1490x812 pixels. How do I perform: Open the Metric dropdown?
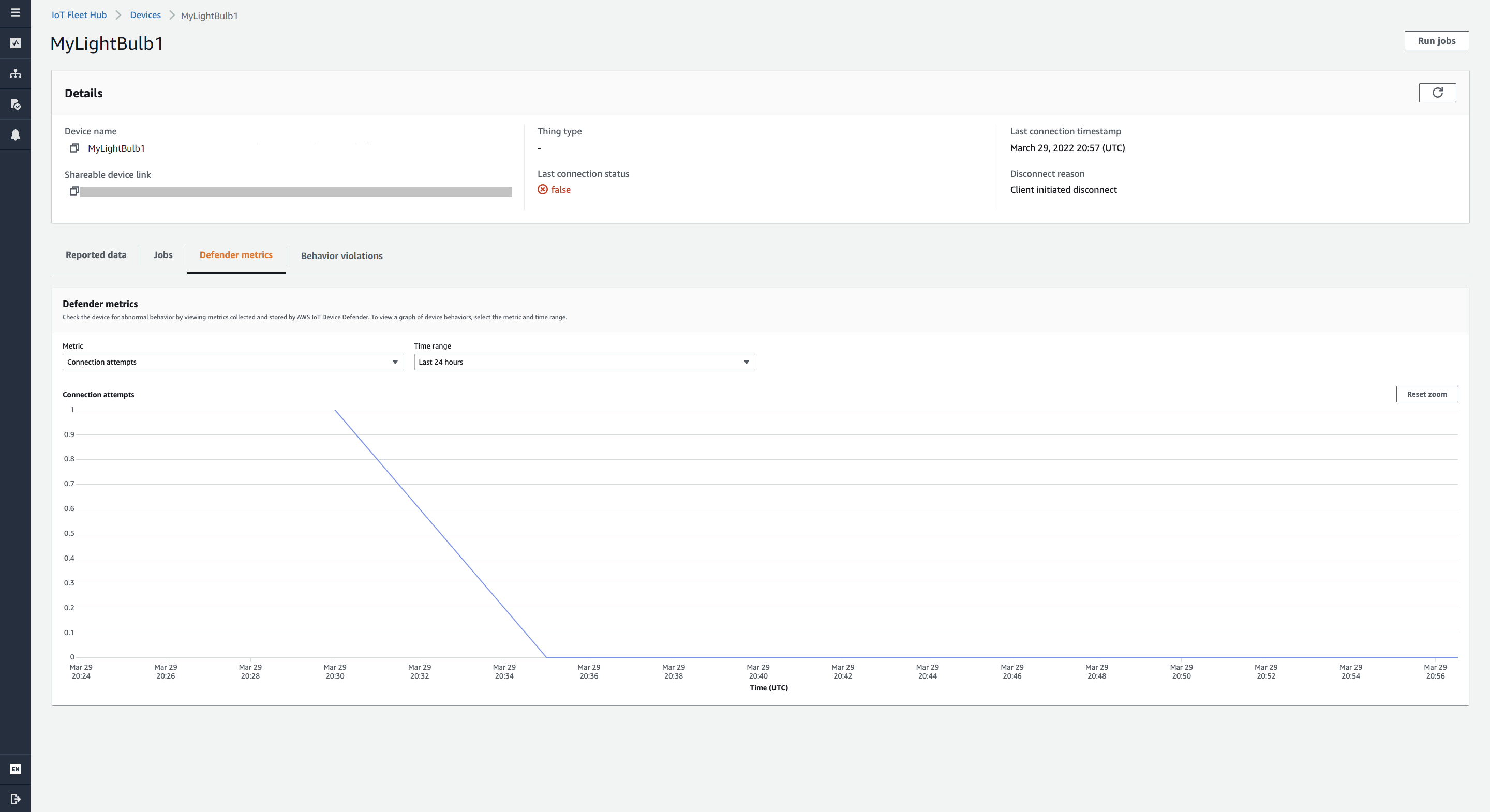click(233, 362)
